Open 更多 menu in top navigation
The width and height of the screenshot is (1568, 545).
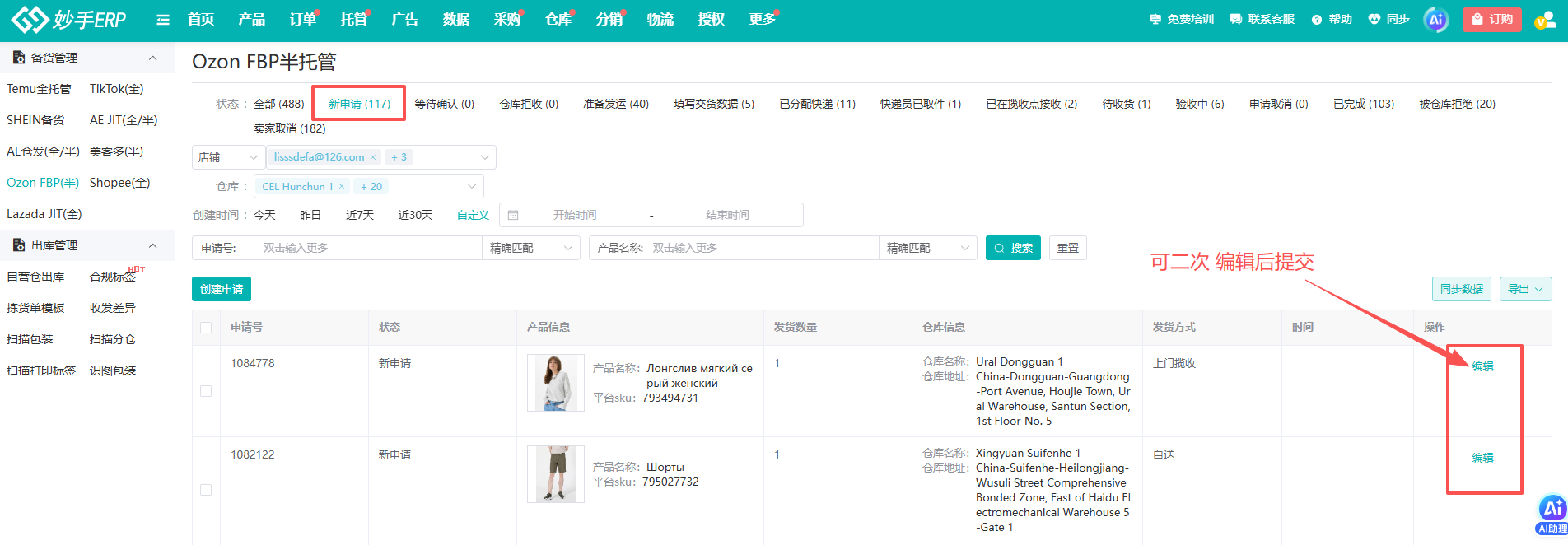coord(763,19)
